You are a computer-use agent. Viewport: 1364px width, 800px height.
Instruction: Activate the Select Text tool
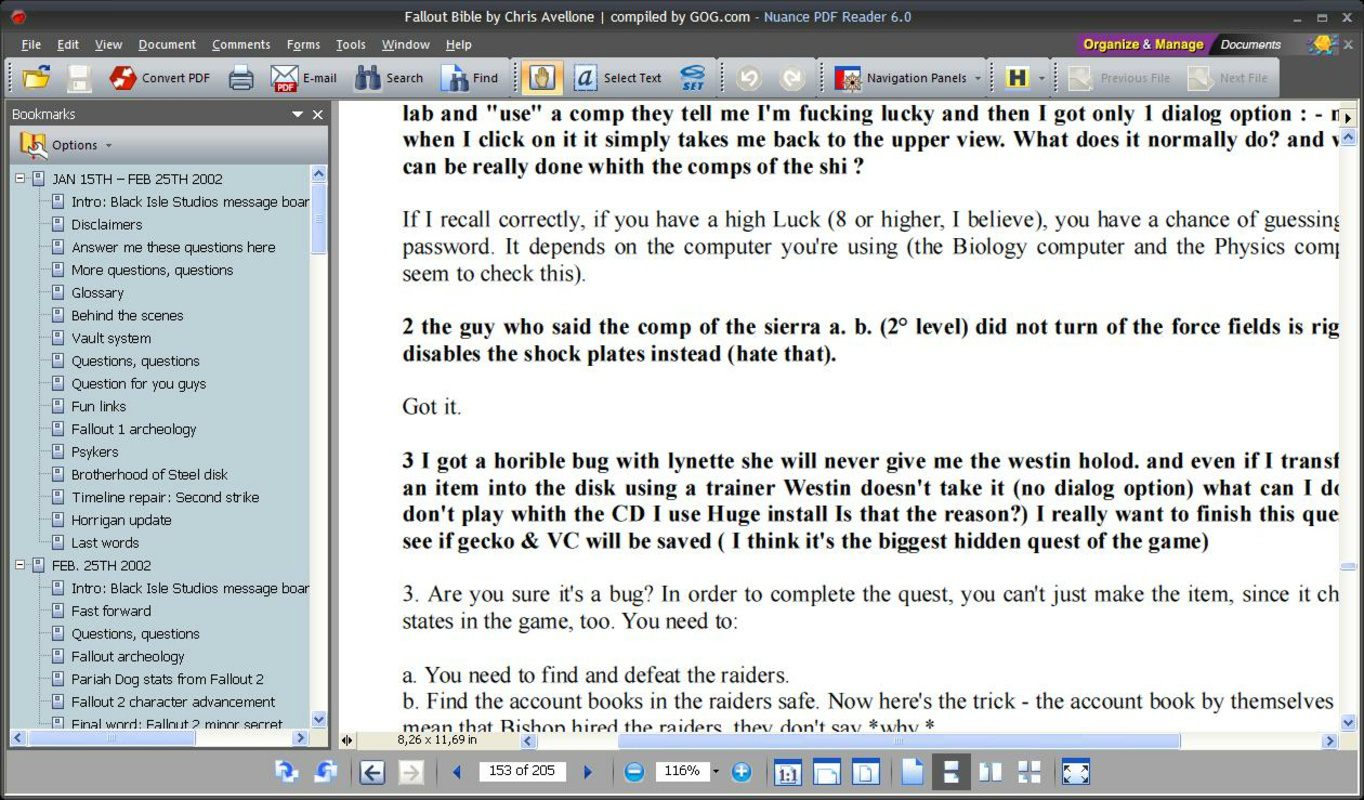click(618, 77)
